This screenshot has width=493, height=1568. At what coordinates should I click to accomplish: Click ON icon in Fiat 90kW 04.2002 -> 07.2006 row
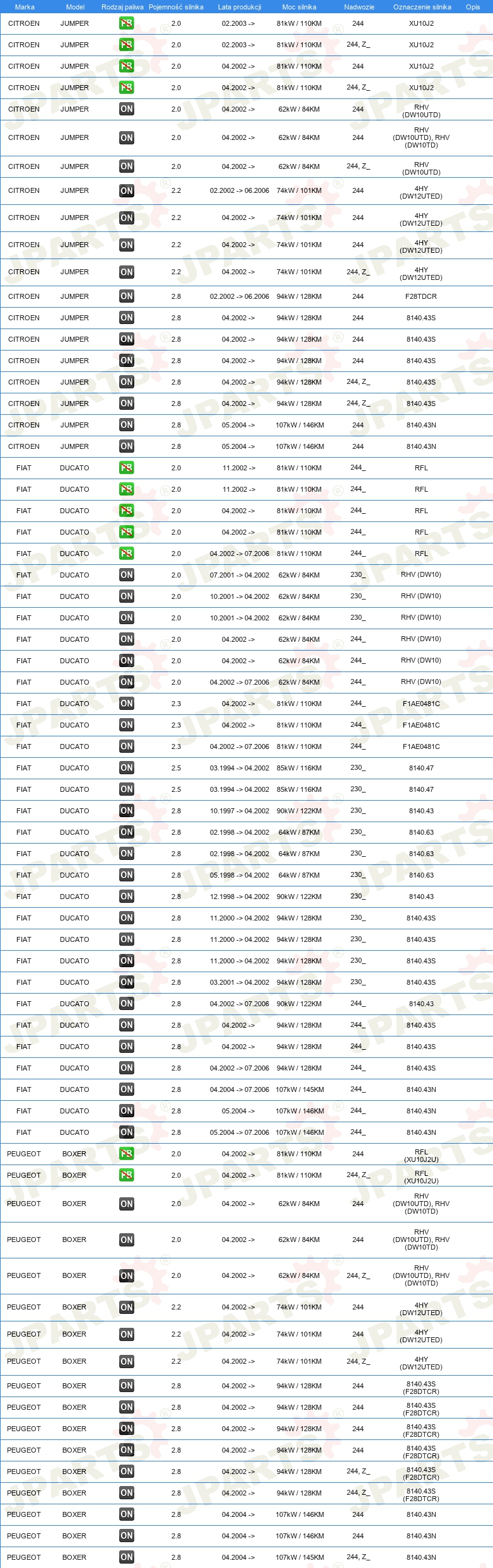coord(127,1004)
